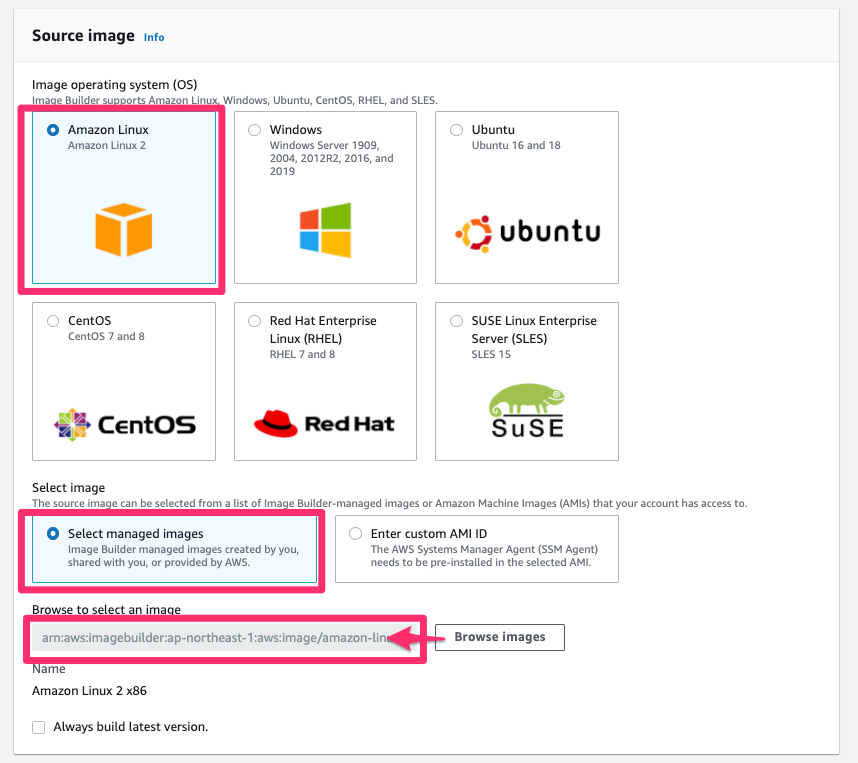The width and height of the screenshot is (858, 763).
Task: Click the Windows four-color logo
Action: (x=325, y=230)
